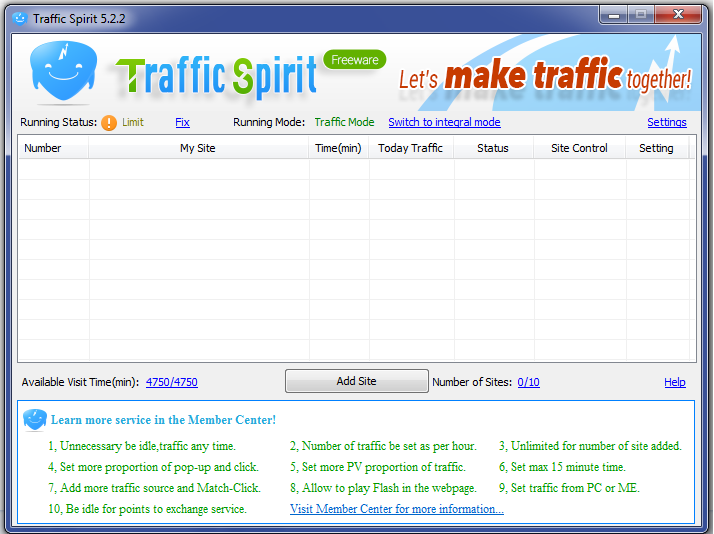Open the Fix link
This screenshot has width=714, height=534.
pos(182,122)
